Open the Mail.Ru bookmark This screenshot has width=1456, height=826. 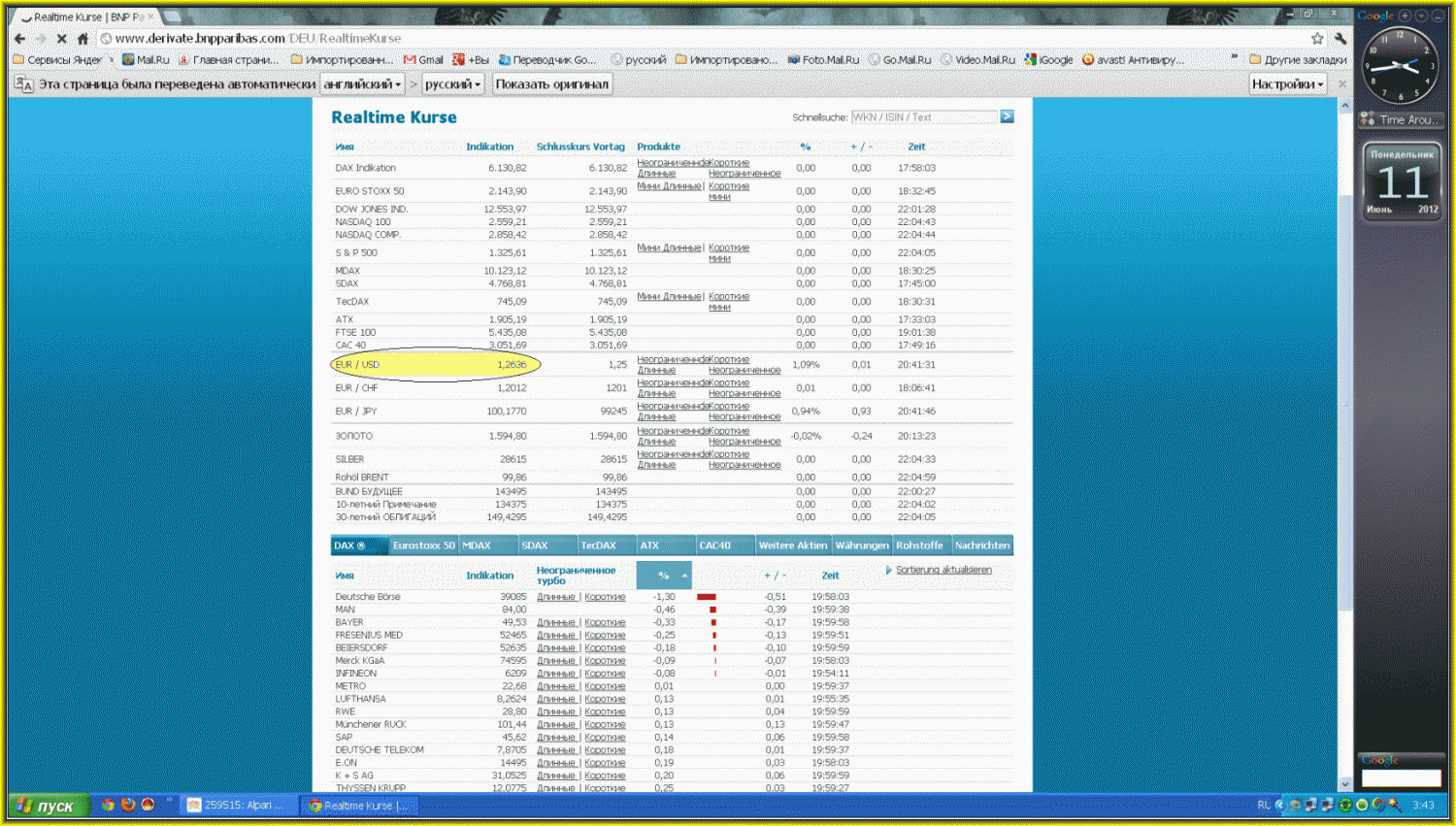tap(146, 60)
